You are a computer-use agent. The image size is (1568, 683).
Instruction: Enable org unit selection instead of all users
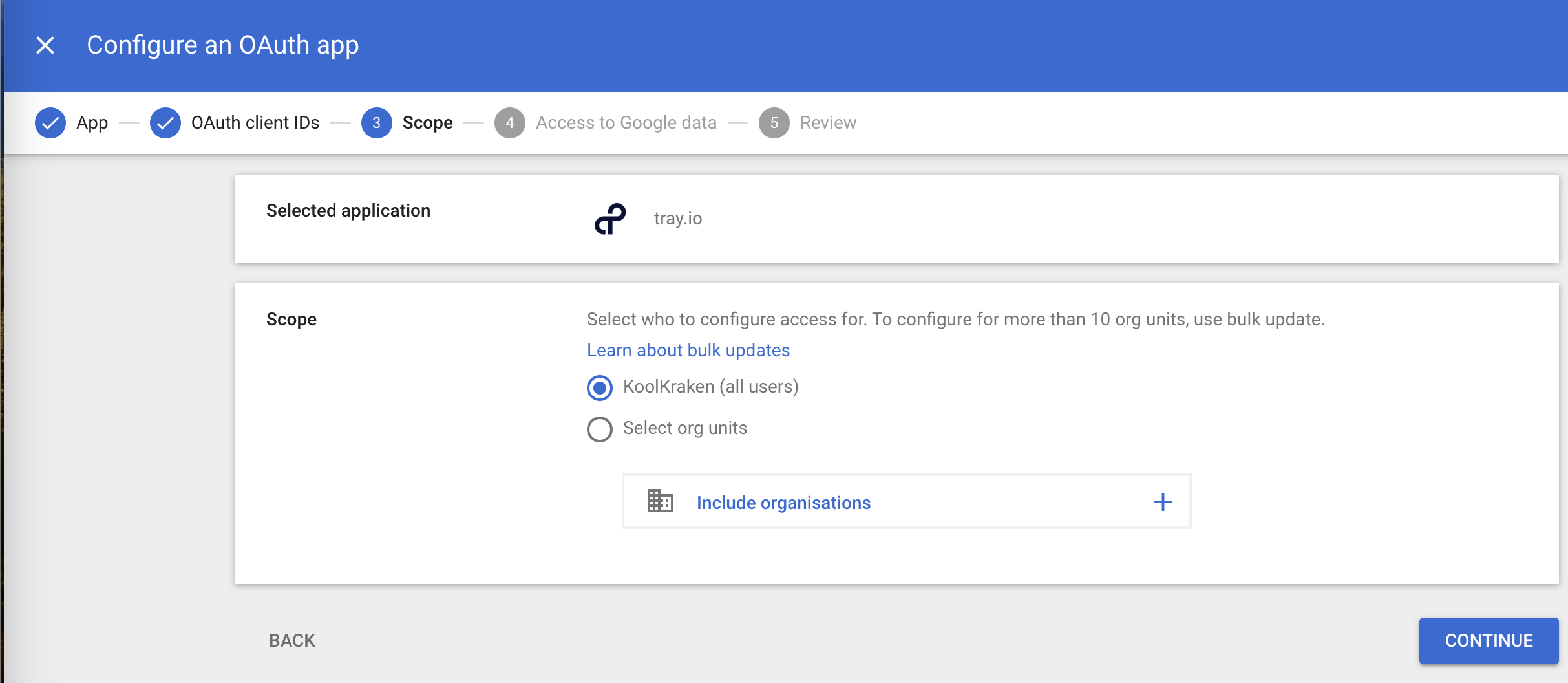point(599,429)
